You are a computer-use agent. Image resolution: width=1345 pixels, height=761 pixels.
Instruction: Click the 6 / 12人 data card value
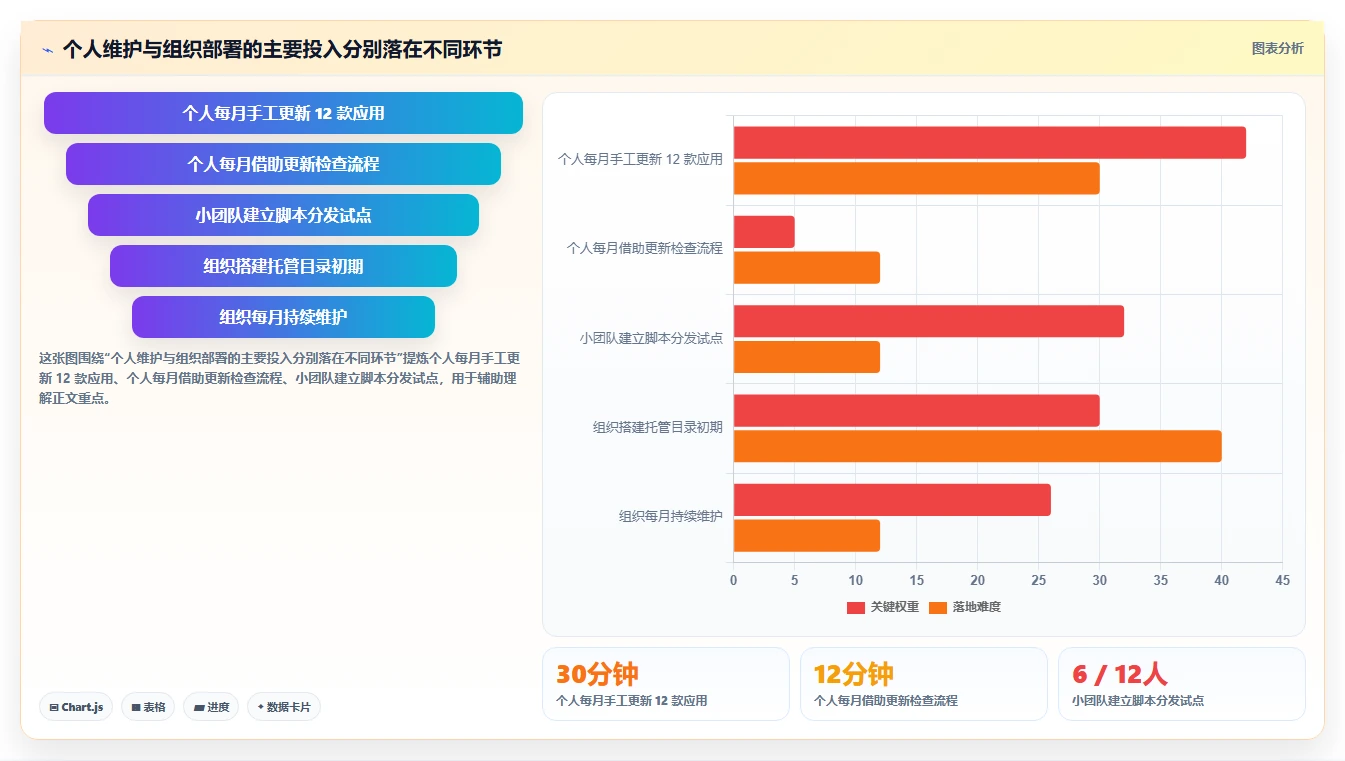click(1120, 674)
